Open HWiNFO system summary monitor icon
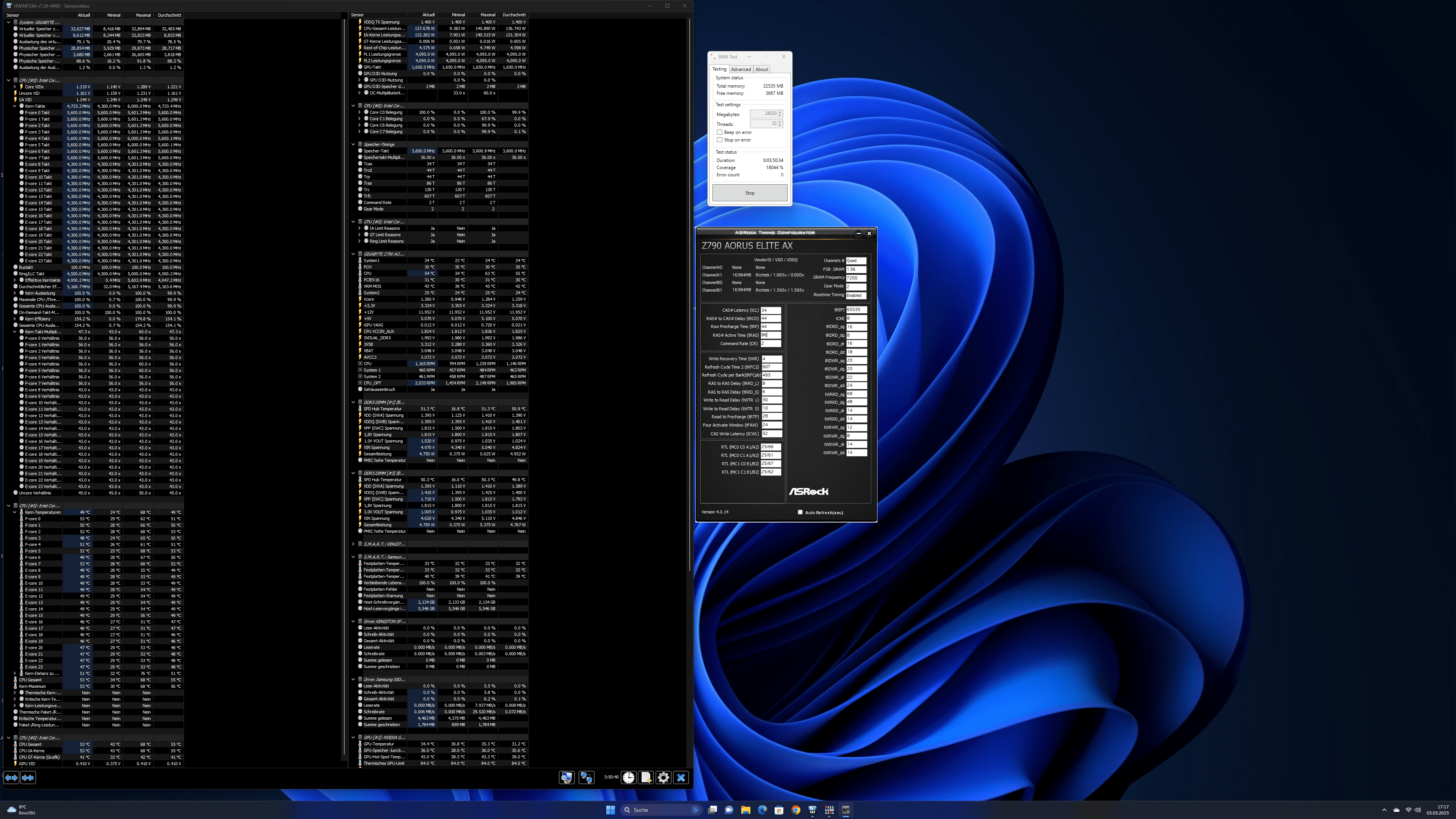Image resolution: width=1456 pixels, height=819 pixels. [x=566, y=778]
